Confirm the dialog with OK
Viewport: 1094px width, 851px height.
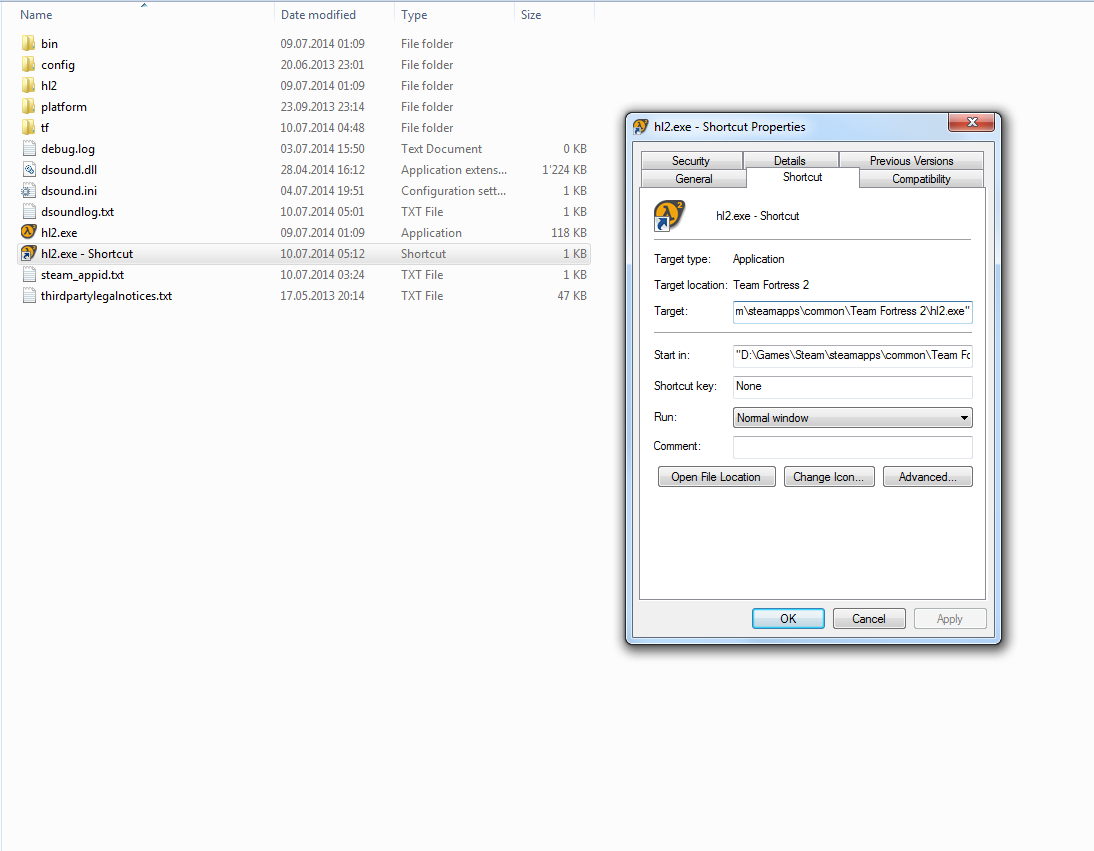788,618
